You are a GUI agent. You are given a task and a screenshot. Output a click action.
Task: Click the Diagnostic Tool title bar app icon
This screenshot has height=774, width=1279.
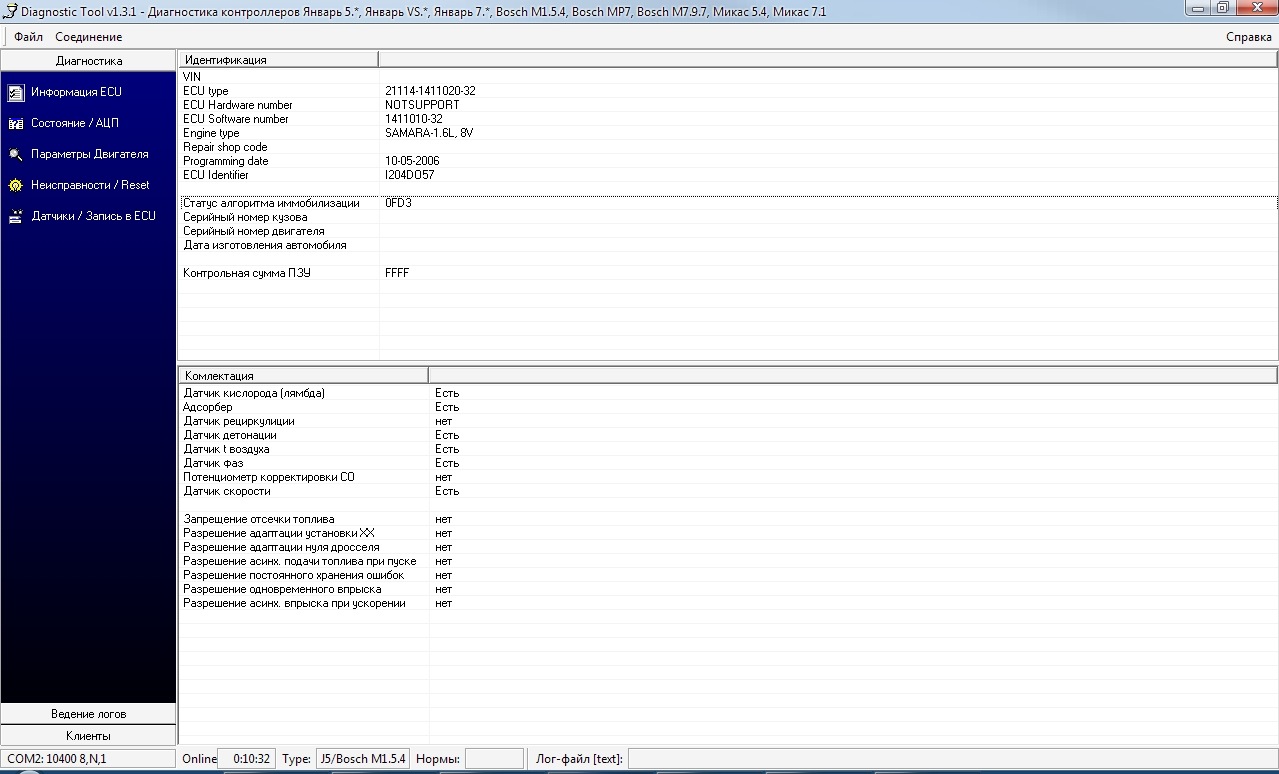[x=9, y=10]
